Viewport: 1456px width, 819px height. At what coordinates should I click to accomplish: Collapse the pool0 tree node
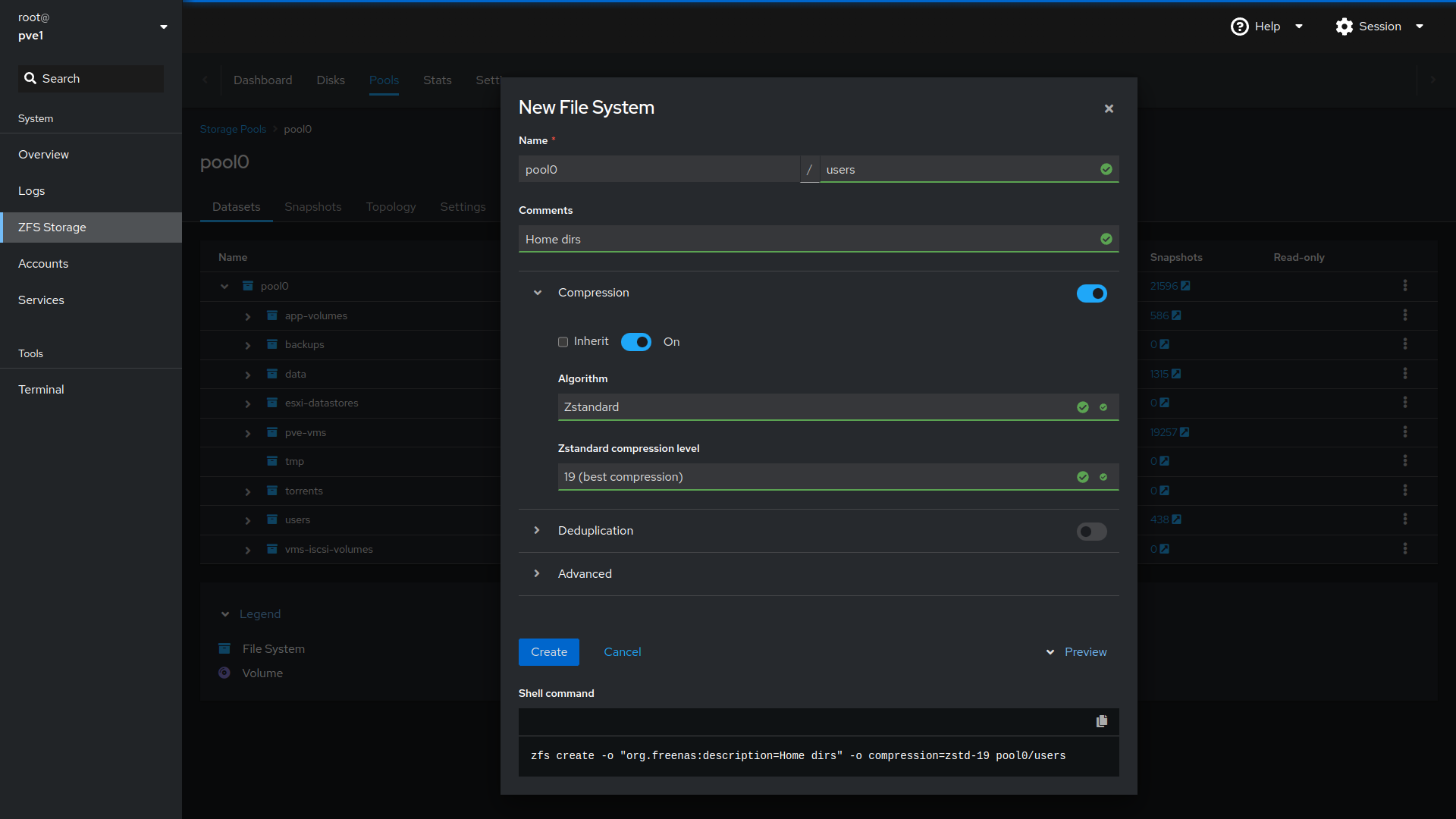(224, 287)
